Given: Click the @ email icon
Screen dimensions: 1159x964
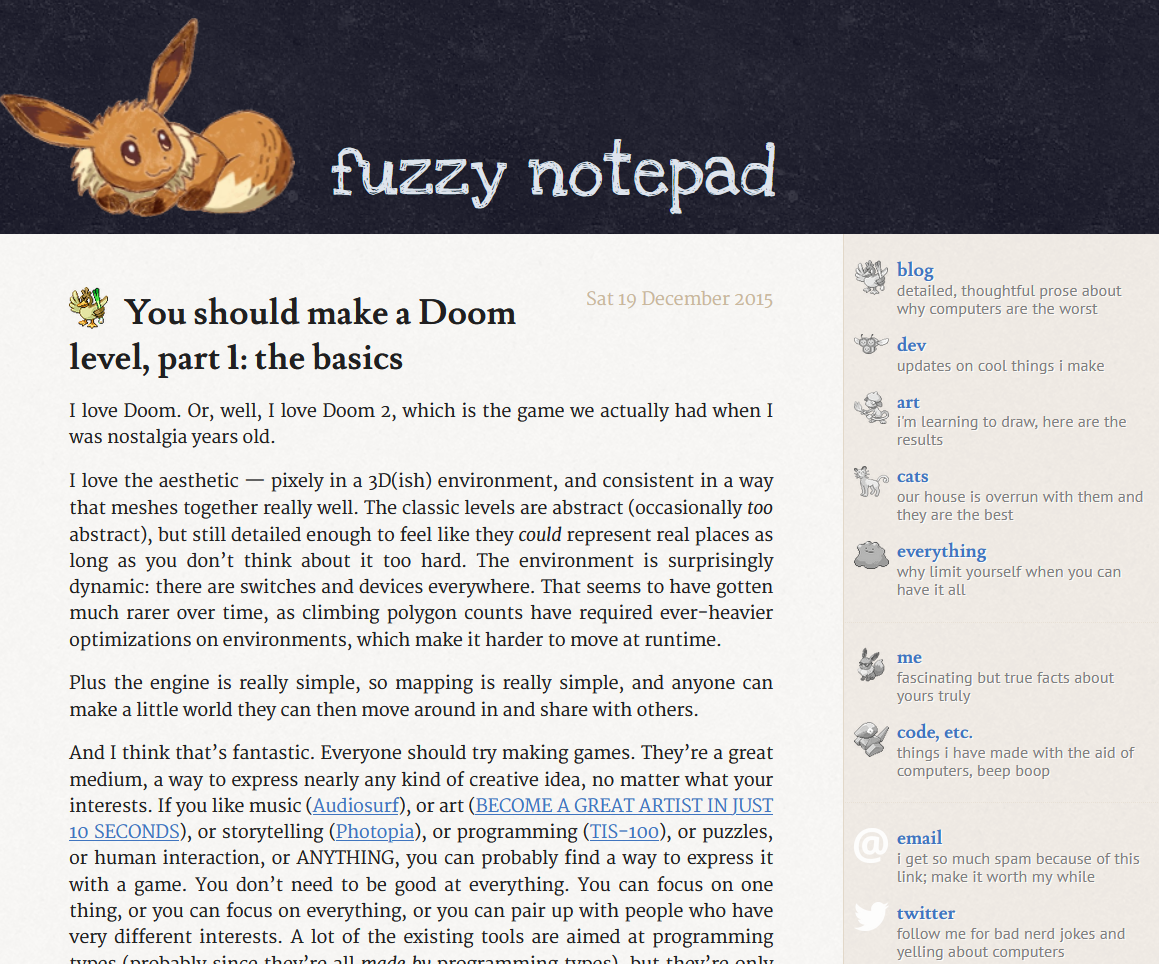Looking at the screenshot, I should 871,844.
